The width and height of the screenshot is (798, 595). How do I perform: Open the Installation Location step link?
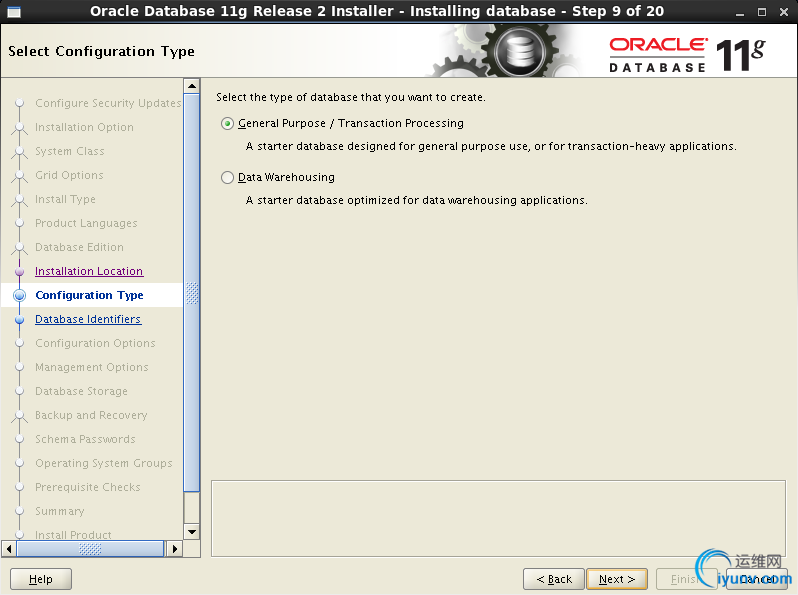point(89,271)
